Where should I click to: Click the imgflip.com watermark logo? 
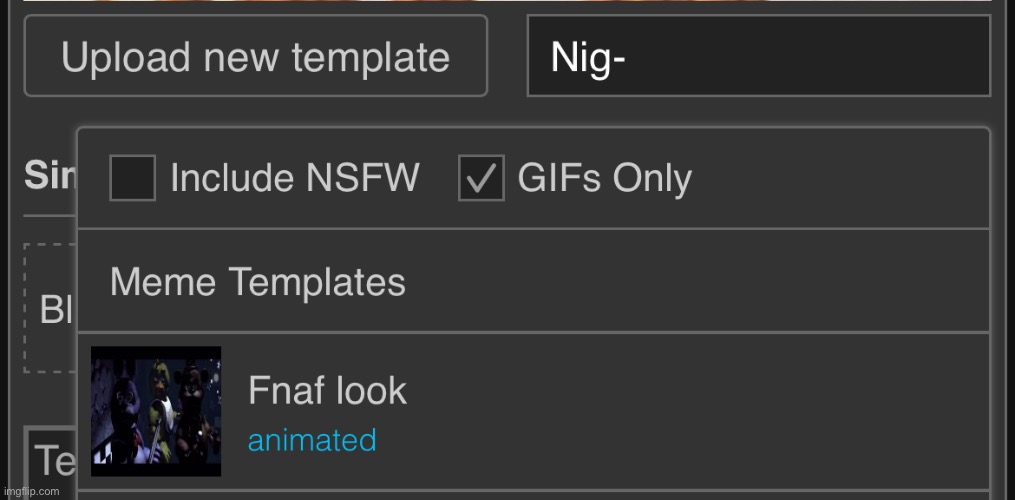[x=33, y=491]
